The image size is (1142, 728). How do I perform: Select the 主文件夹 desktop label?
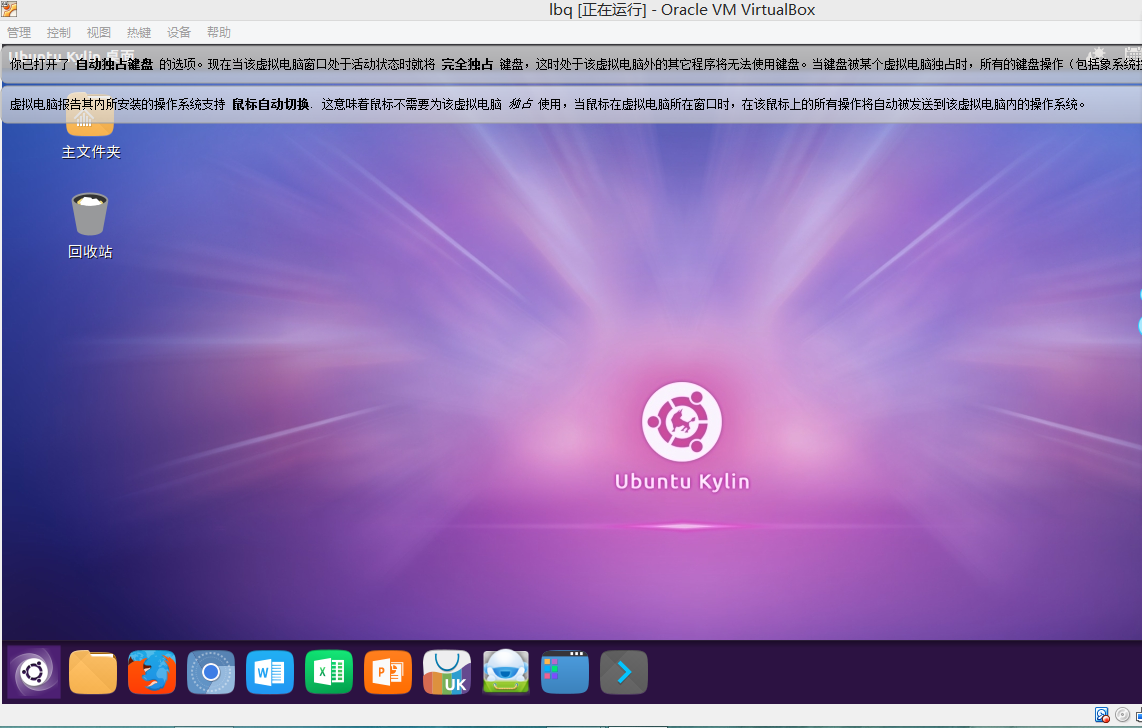(x=91, y=151)
